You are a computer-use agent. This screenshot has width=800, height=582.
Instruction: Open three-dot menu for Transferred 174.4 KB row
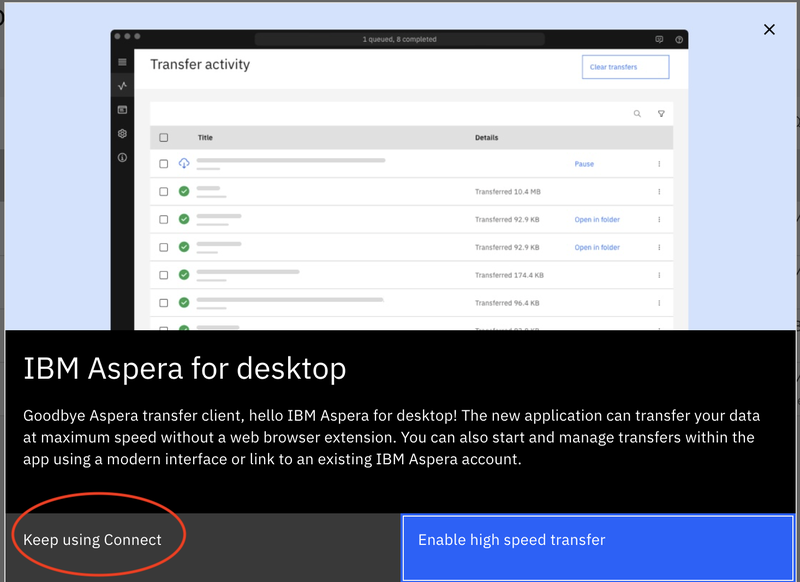[659, 275]
